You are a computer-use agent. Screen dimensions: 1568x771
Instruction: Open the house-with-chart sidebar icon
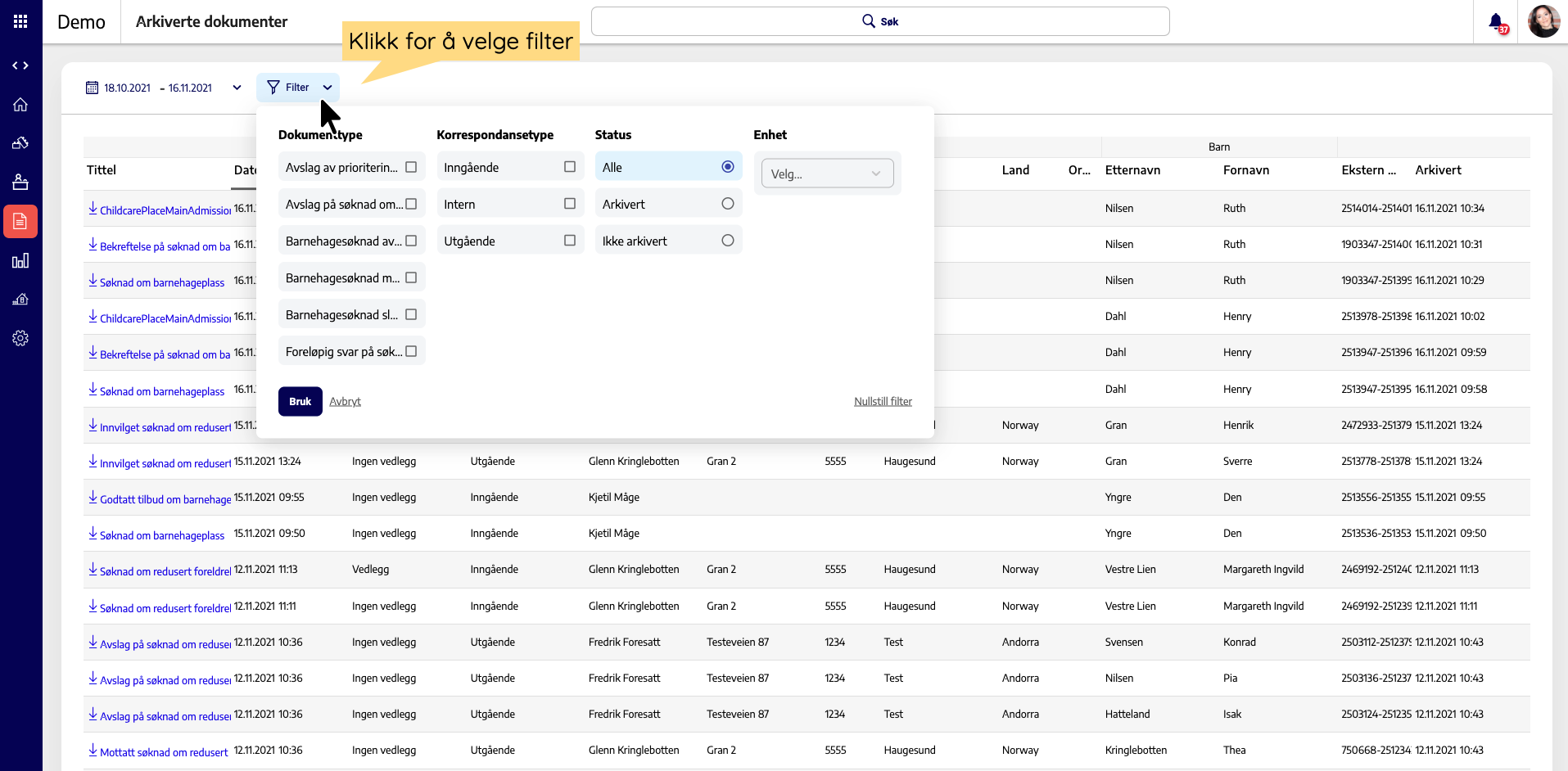[x=20, y=299]
